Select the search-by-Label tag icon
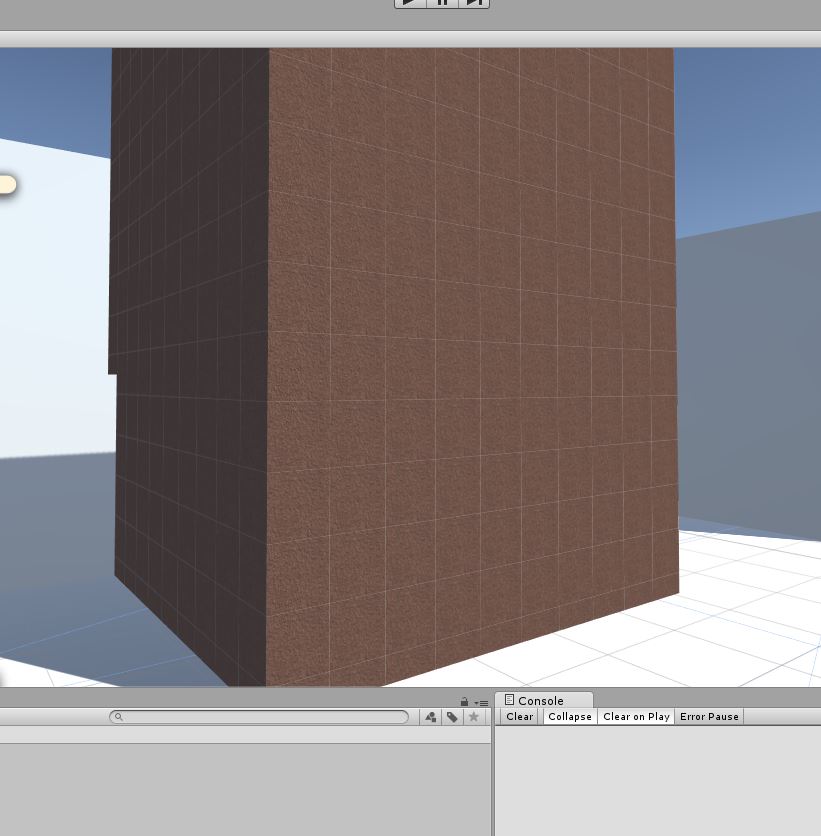 452,717
